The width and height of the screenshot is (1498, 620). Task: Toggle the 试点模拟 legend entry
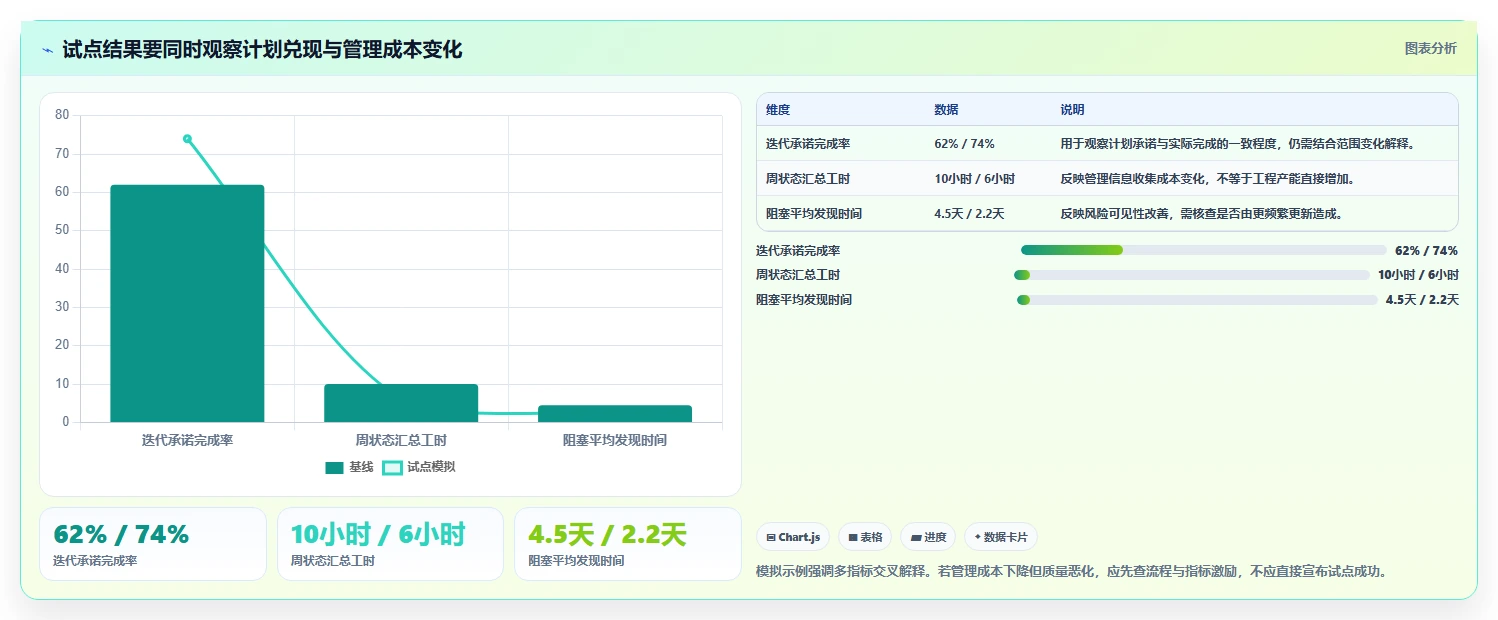pos(419,467)
